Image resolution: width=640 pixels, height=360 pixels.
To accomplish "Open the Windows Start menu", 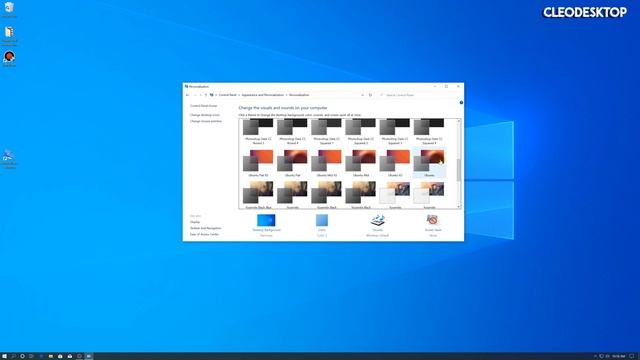I will (4, 356).
